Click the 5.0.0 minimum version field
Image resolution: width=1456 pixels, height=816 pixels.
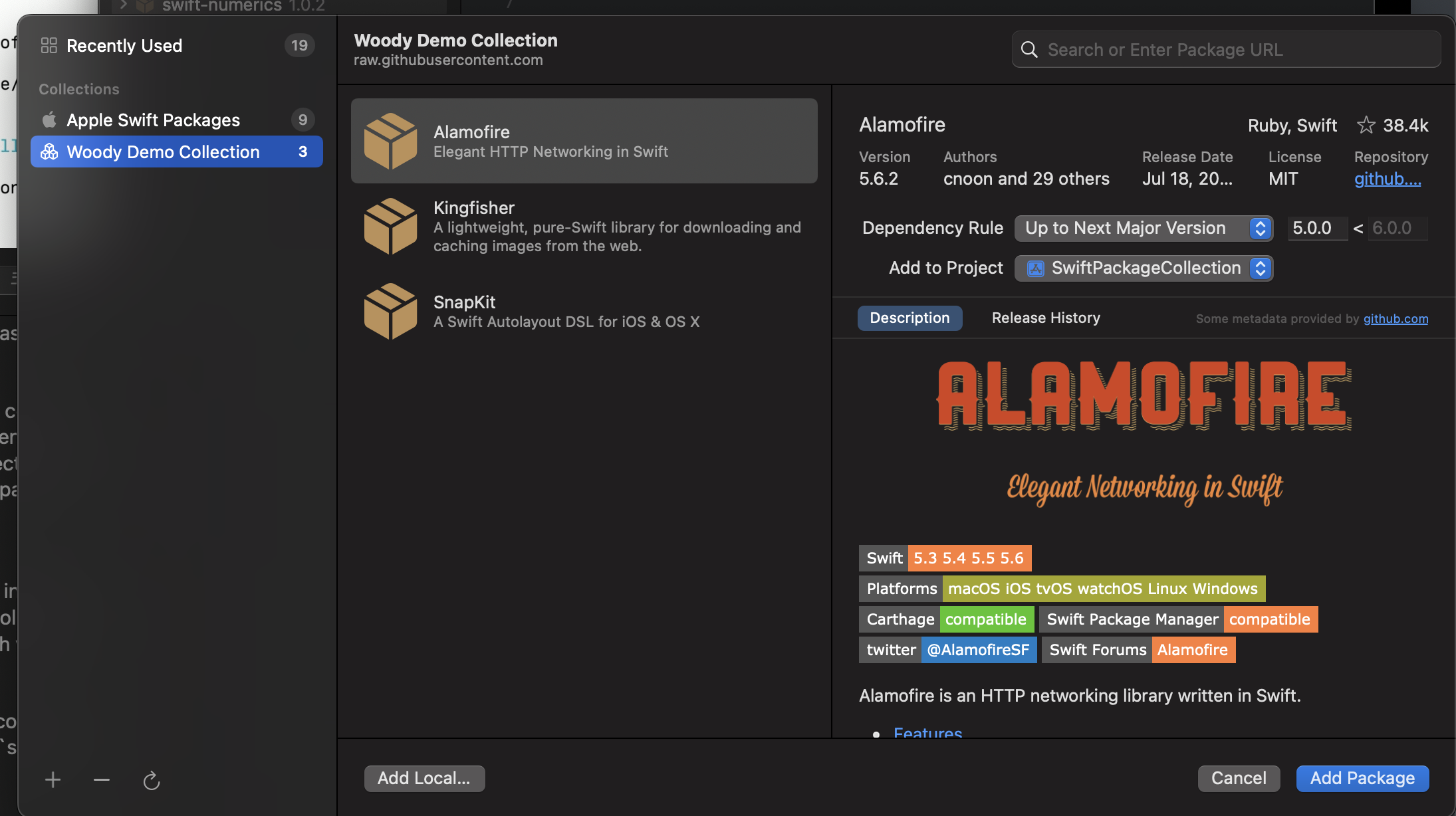tap(1316, 228)
